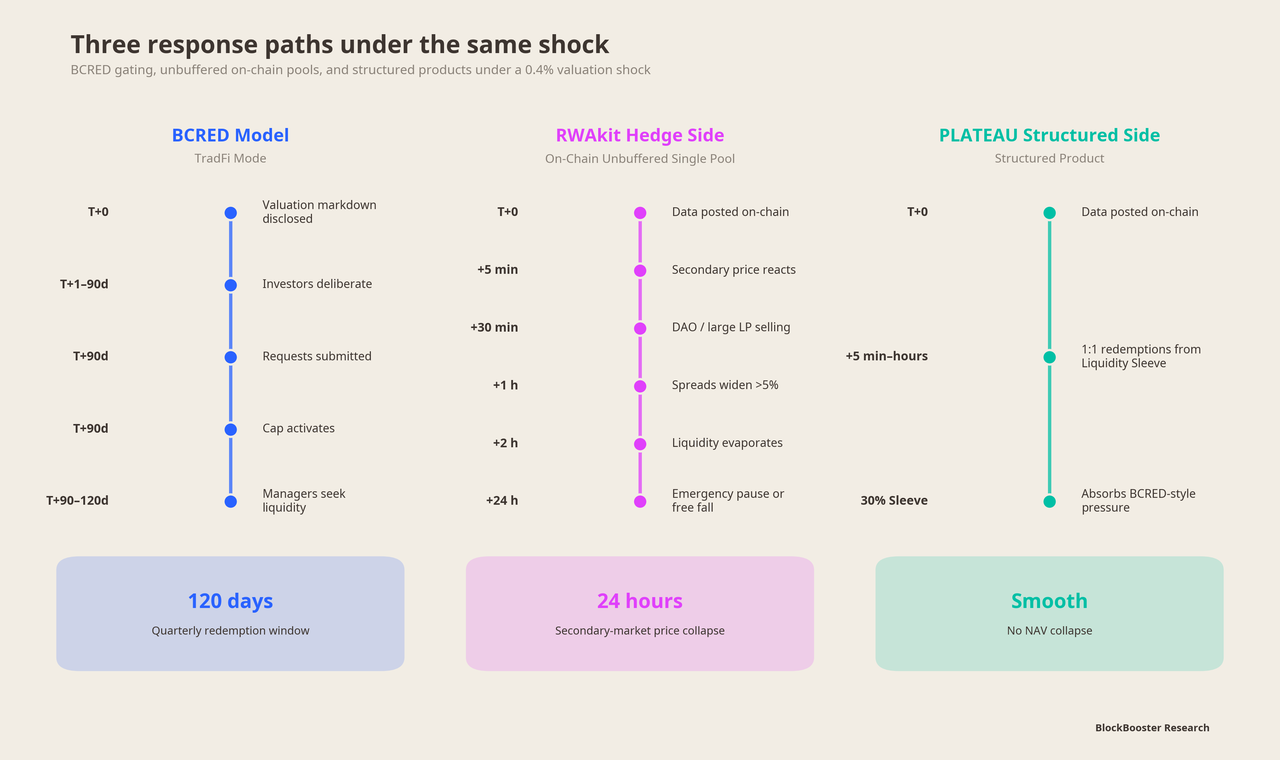The height and width of the screenshot is (760, 1280).
Task: Click the blue T+0 valuation markdown dot
Action: [230, 213]
